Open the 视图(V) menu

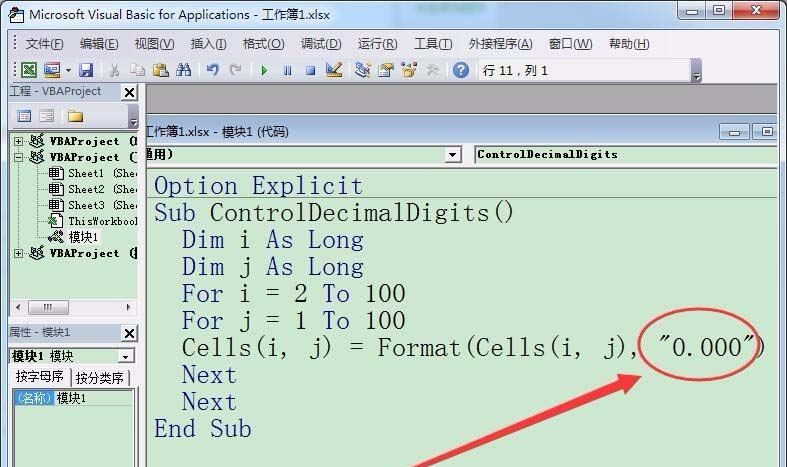coord(154,44)
